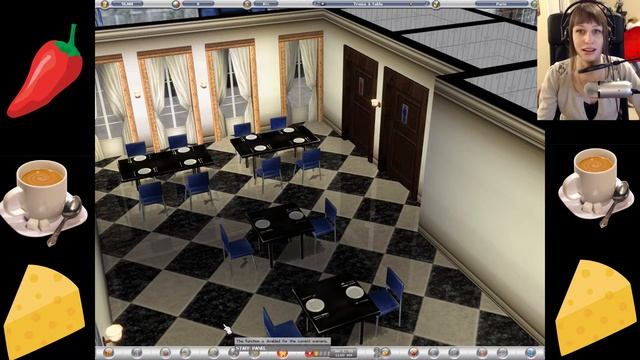The height and width of the screenshot is (360, 640).
Task: Click the fourth round icon in the bottom toolbar
Action: (185, 352)
